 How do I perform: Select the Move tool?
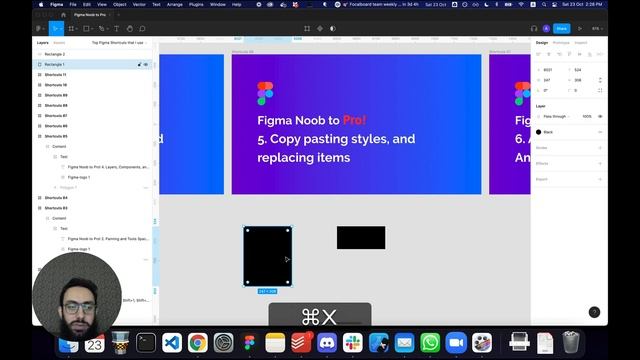(x=54, y=29)
